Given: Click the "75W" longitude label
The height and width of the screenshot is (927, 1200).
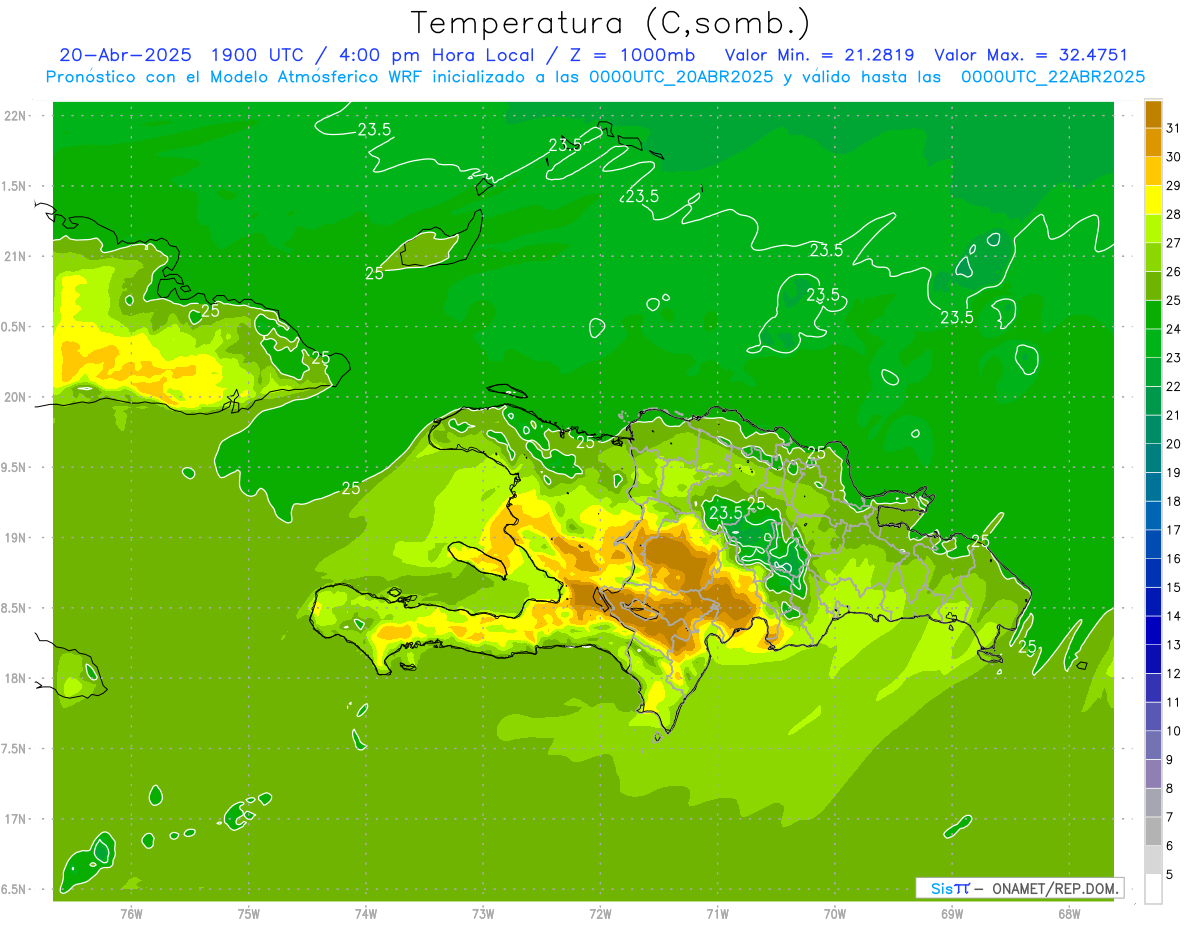Looking at the screenshot, I should (x=249, y=914).
